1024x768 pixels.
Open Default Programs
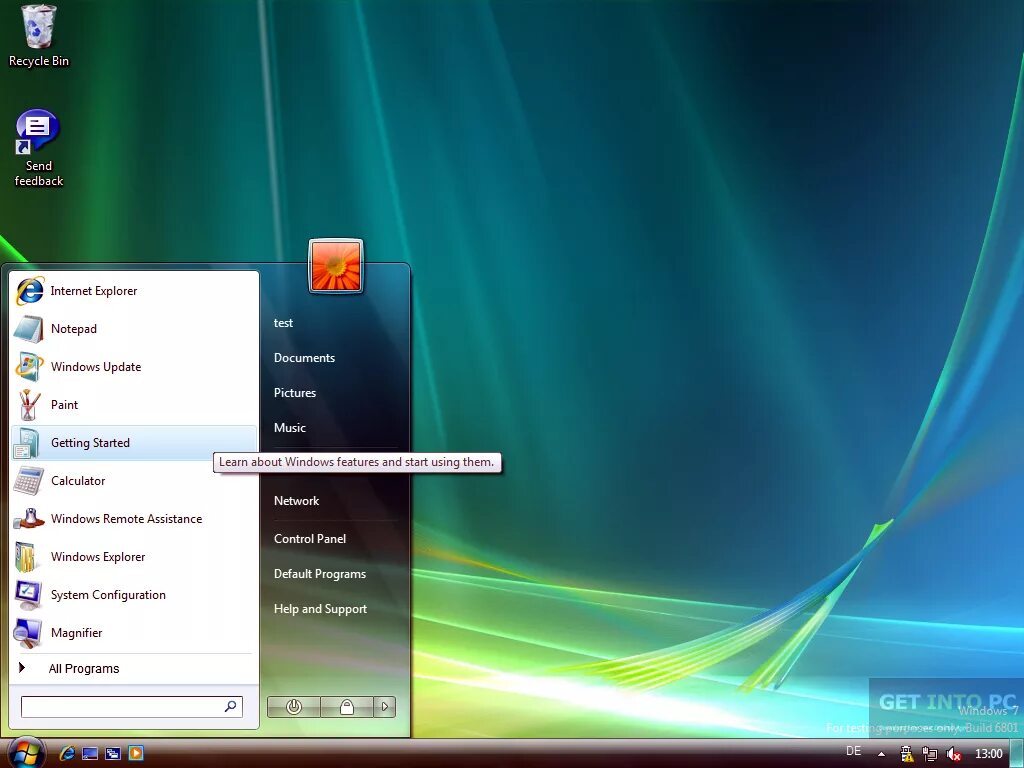319,574
